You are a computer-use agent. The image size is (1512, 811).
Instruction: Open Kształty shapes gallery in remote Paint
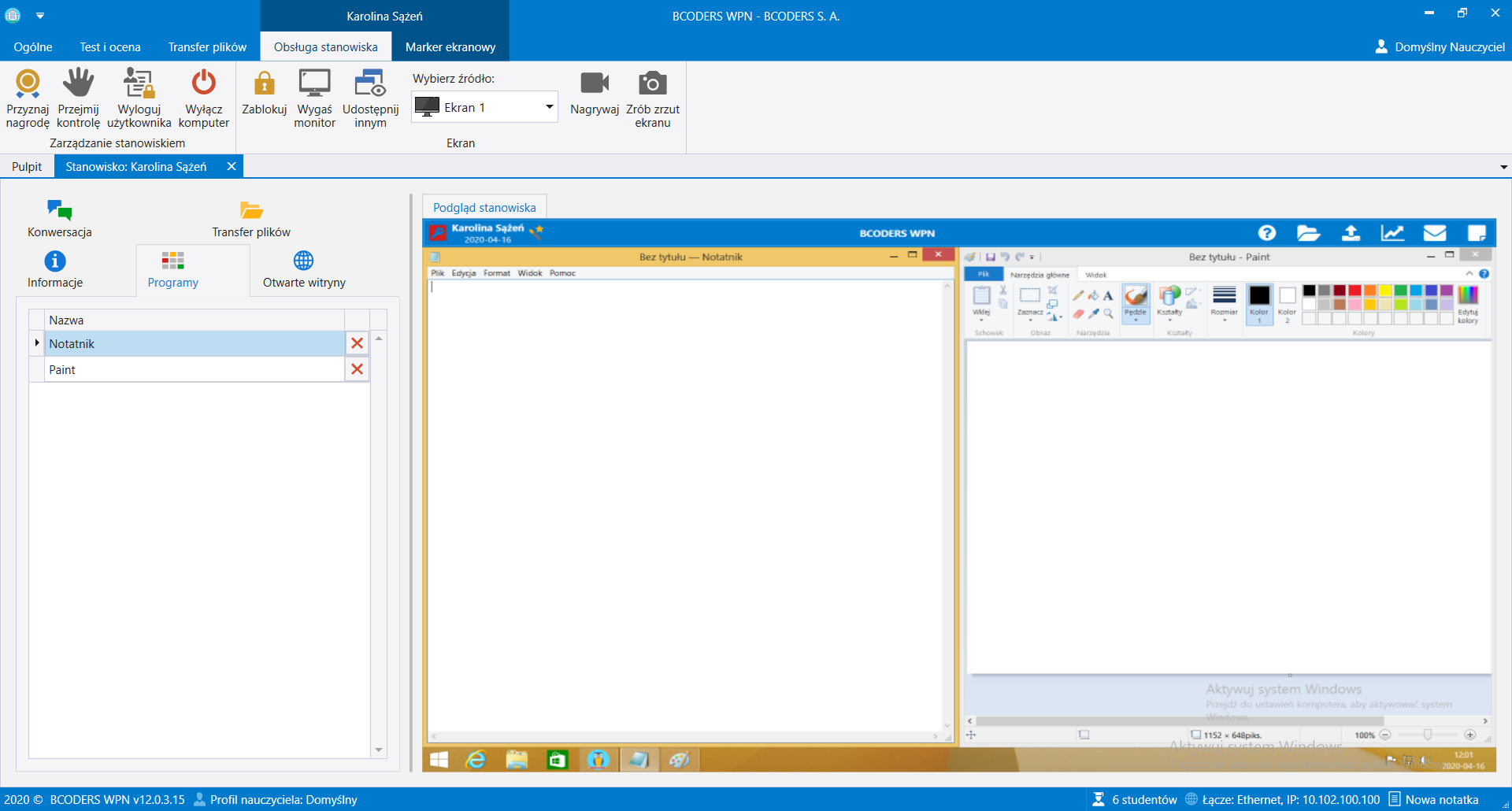1169,304
